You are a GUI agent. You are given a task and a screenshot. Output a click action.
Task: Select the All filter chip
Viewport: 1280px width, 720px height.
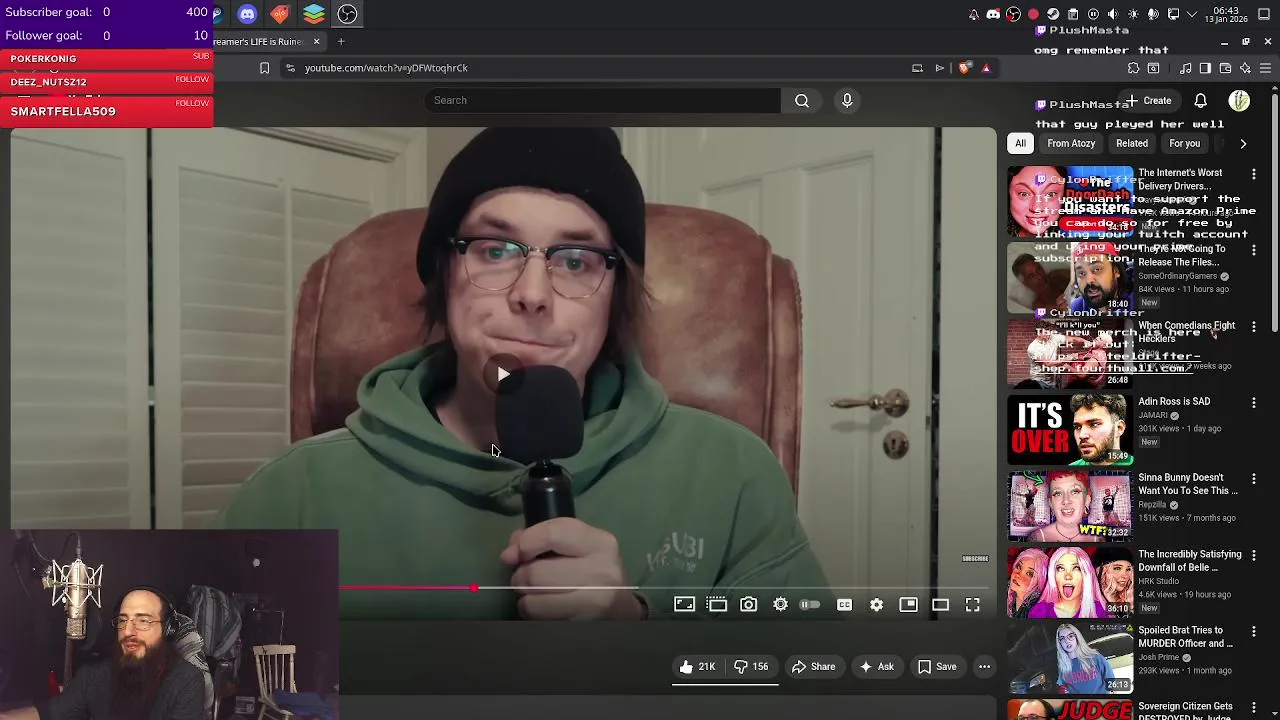(x=1020, y=143)
